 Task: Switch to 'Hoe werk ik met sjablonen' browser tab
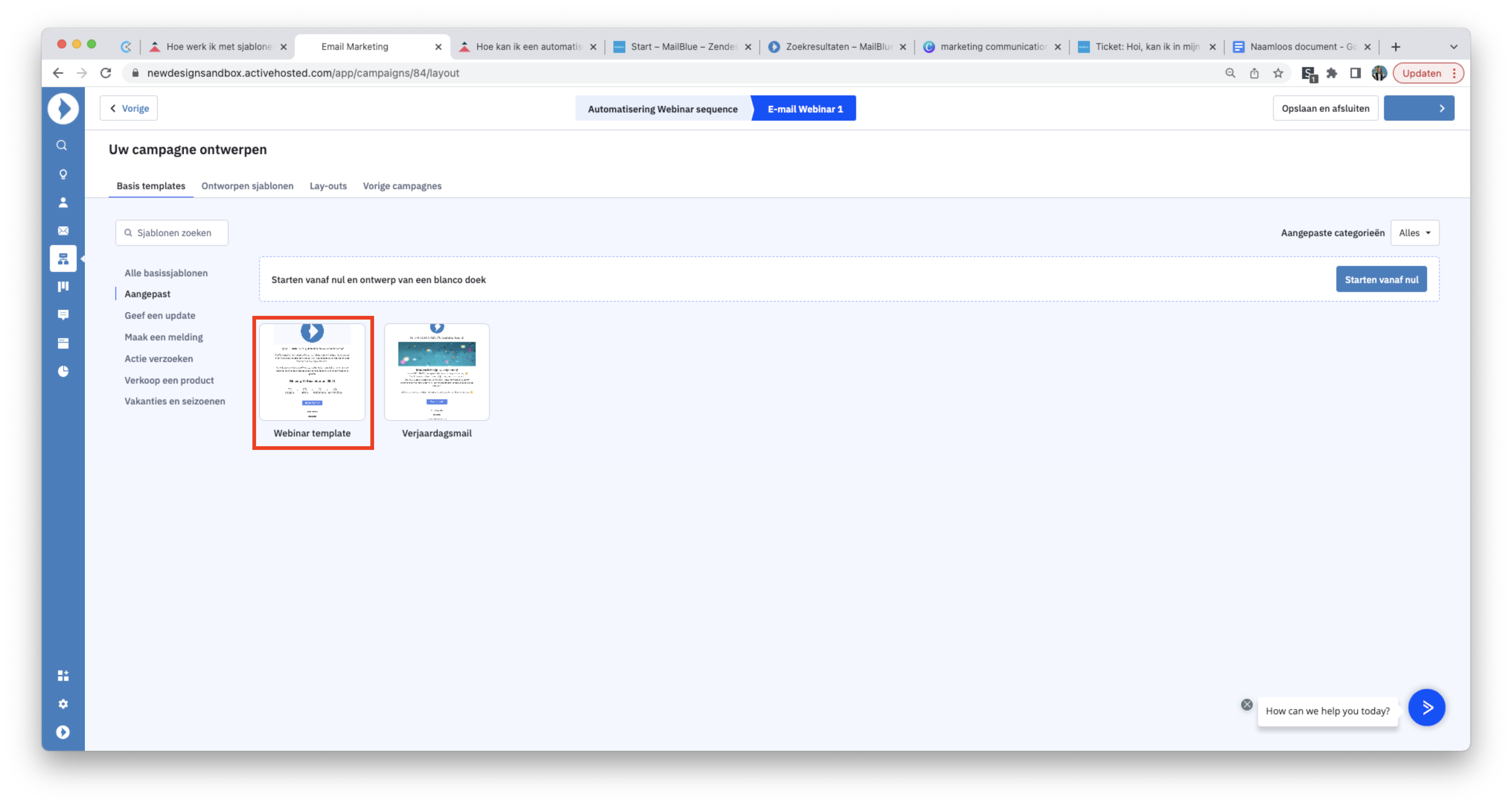218,47
